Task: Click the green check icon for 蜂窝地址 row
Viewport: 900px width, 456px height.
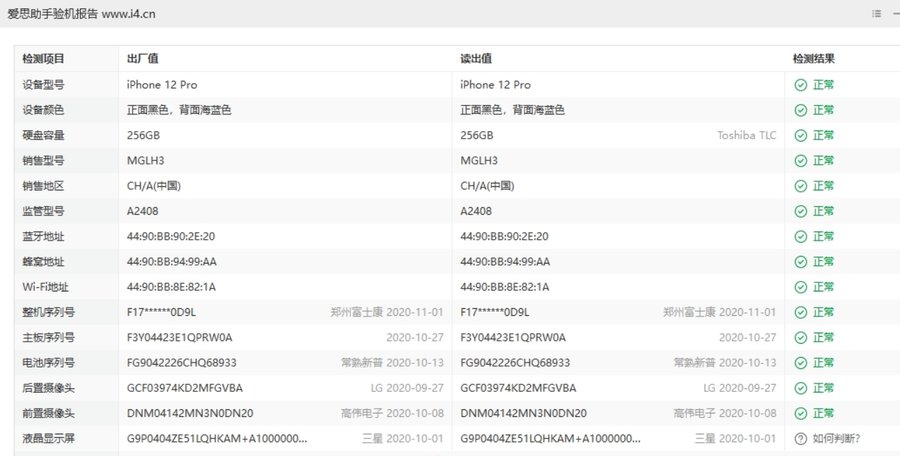Action: (x=801, y=262)
